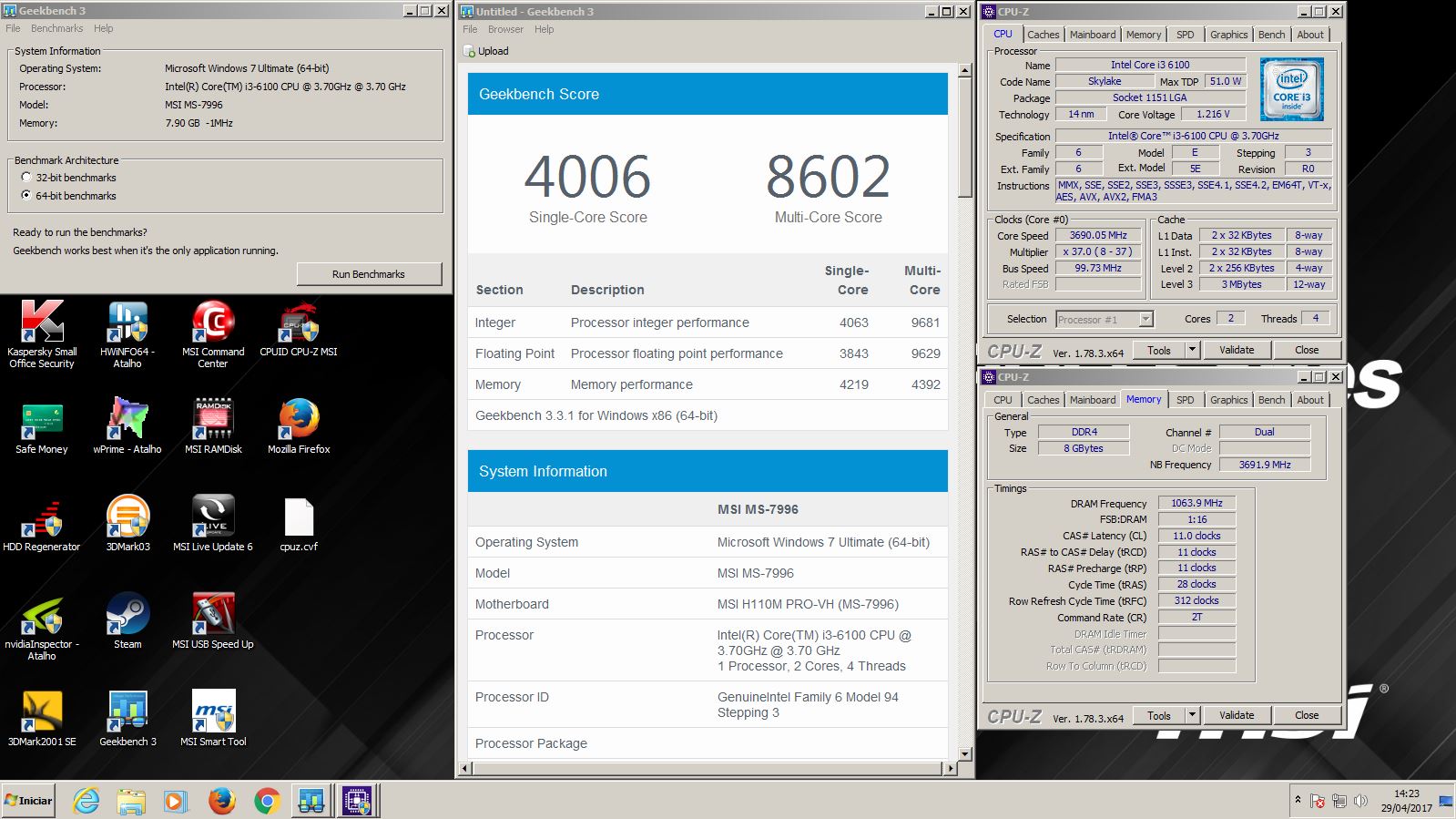Viewport: 1456px width, 819px height.
Task: Expand Tools dropdown arrow in top CPU-Z window
Action: (x=1191, y=350)
